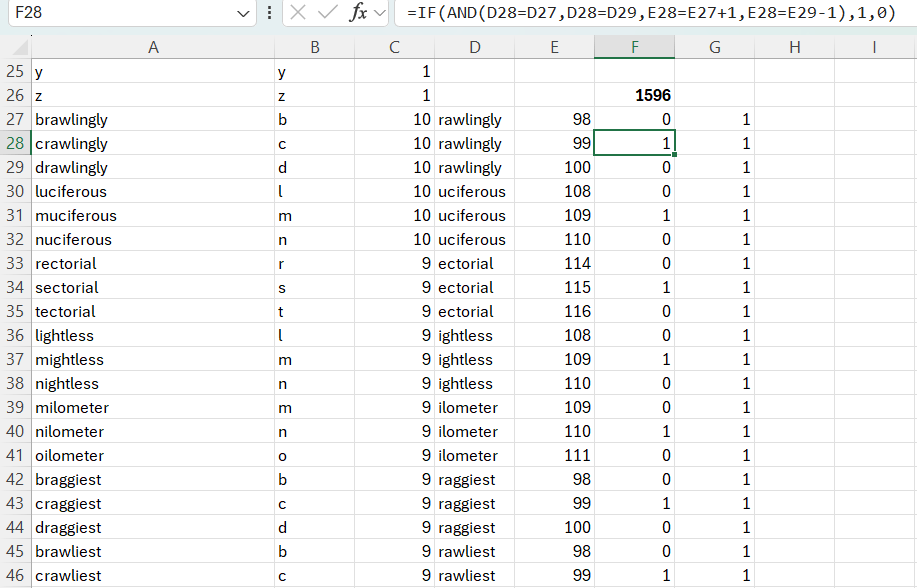917x588 pixels.
Task: Click cell E33 showing 114
Action: [554, 263]
